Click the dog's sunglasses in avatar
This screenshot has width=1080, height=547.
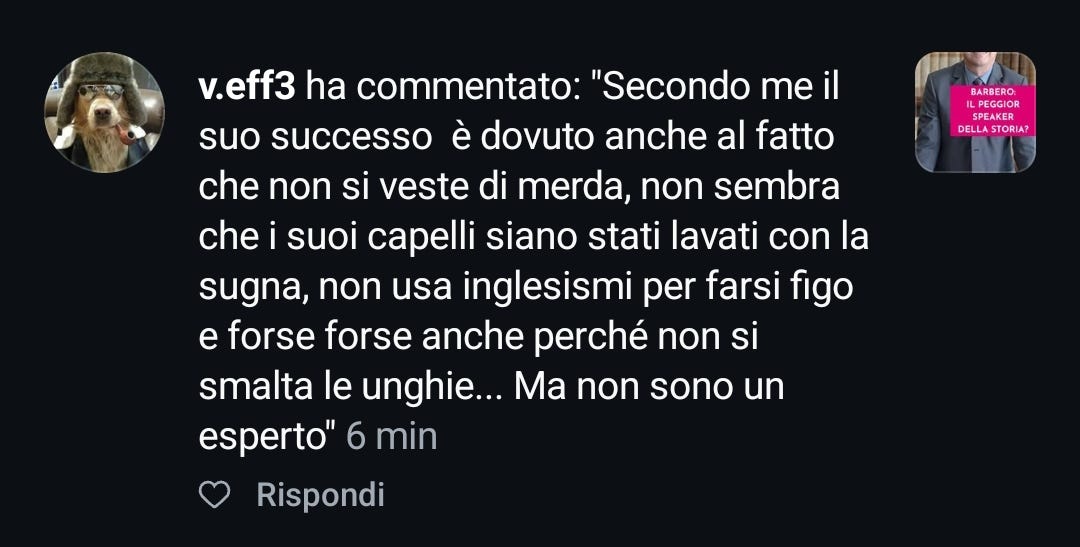(x=101, y=91)
